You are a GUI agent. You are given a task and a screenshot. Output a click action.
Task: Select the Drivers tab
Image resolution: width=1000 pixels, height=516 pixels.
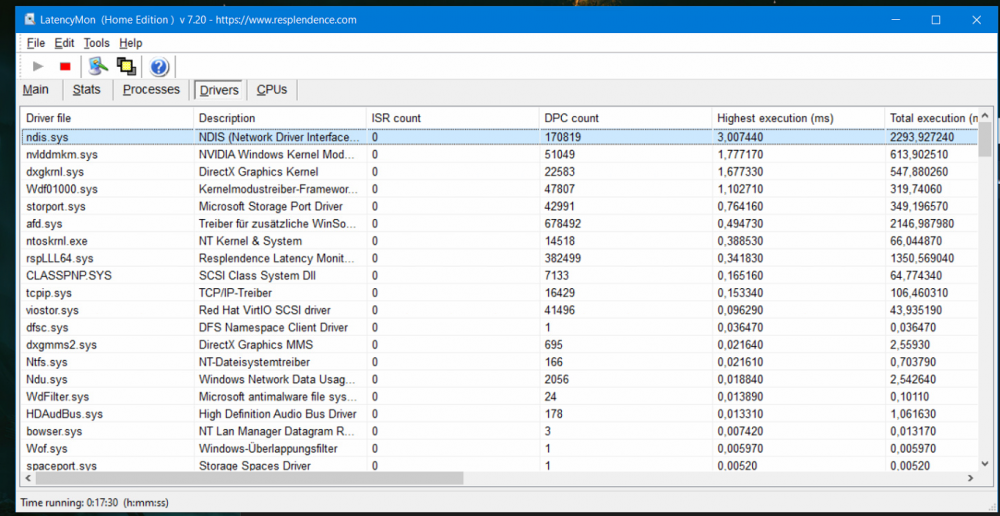(x=219, y=90)
